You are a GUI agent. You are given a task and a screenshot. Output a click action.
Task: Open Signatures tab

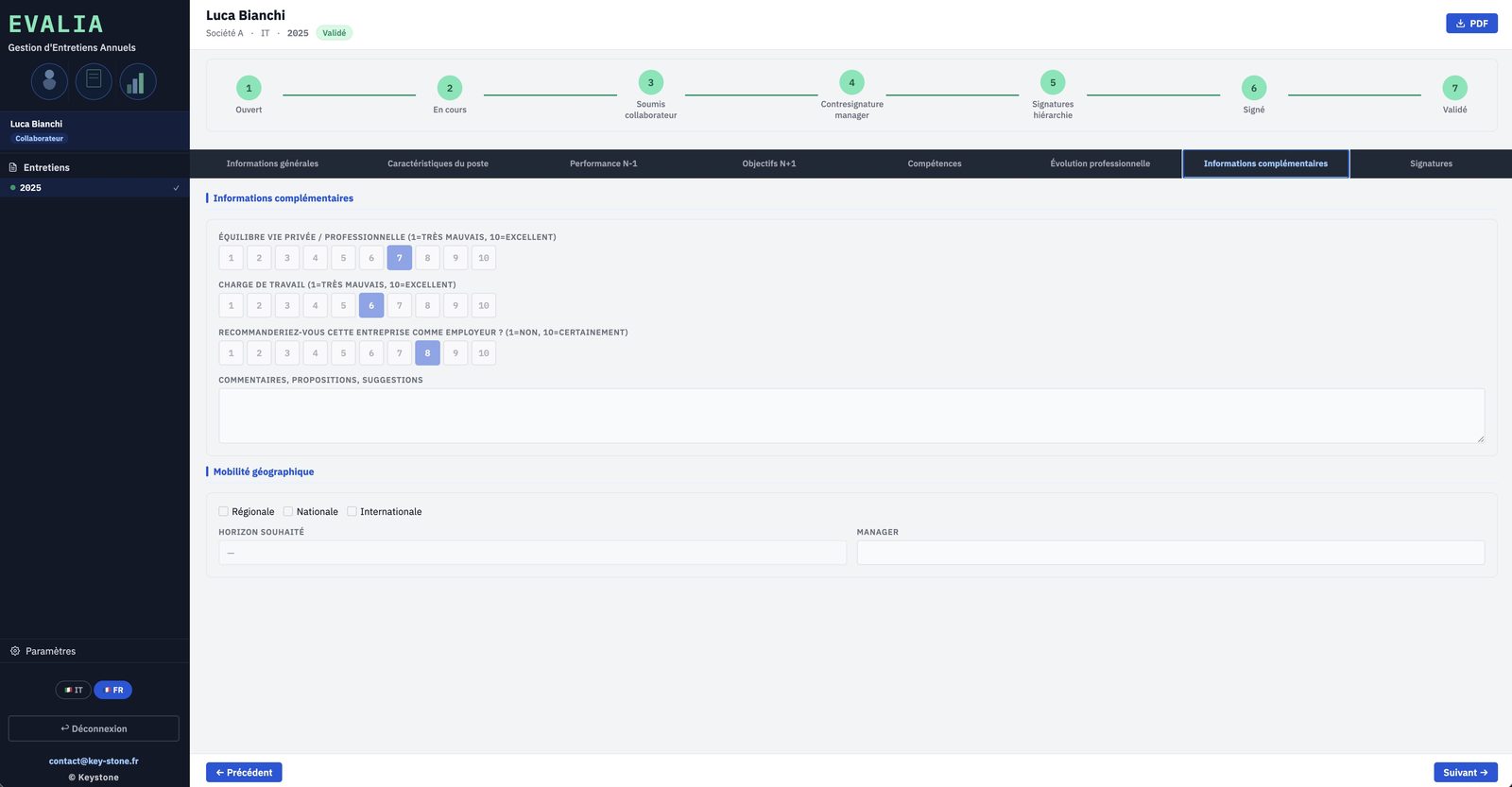click(1431, 163)
